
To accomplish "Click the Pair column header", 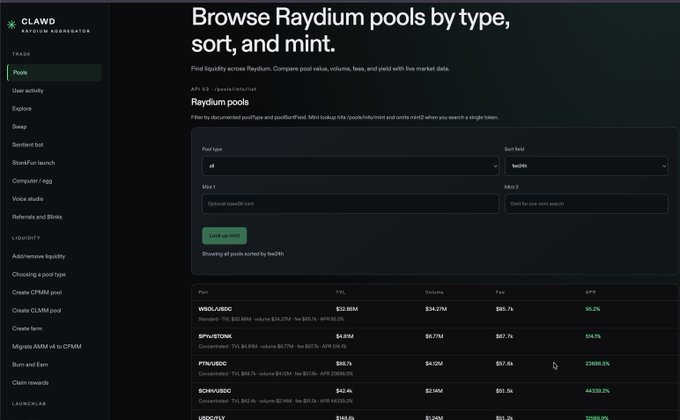I will [x=203, y=292].
